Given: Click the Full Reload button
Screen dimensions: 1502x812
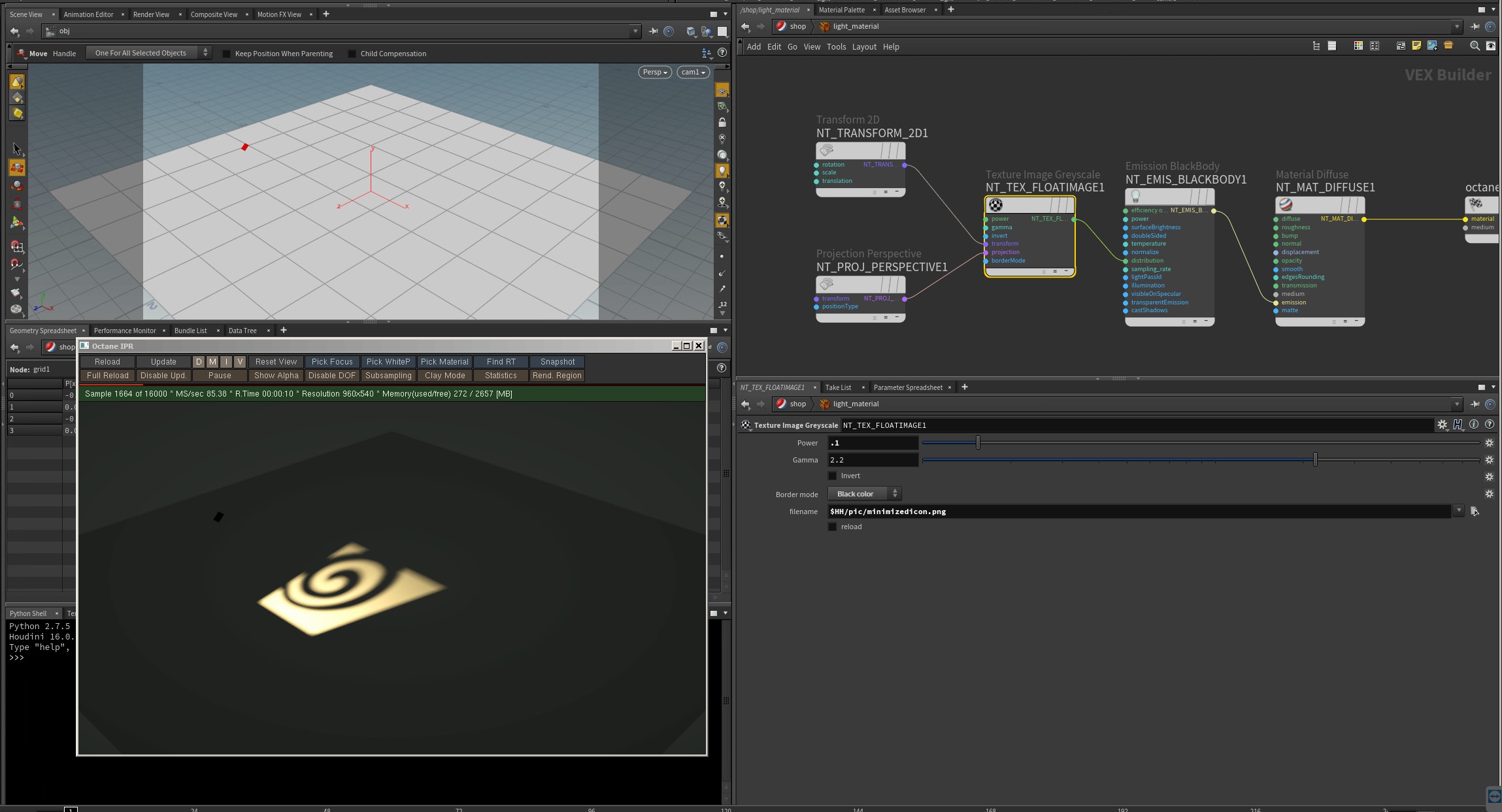Looking at the screenshot, I should [108, 376].
